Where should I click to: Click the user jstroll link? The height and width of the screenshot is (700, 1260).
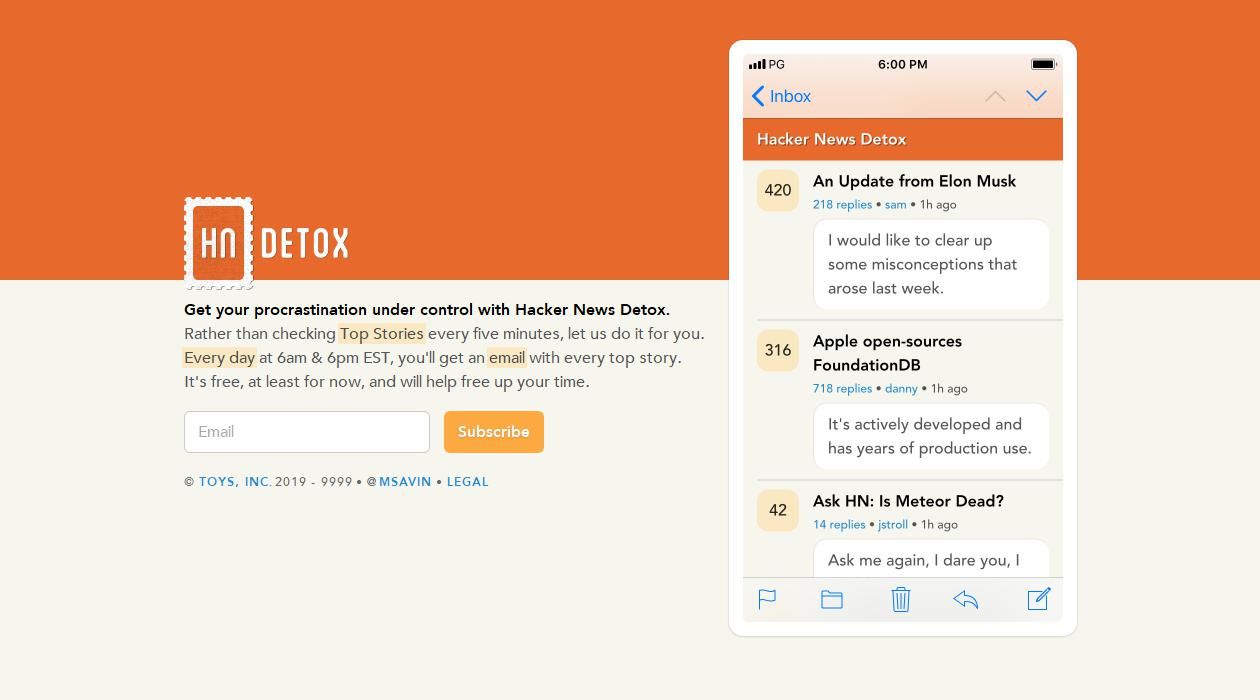pyautogui.click(x=893, y=524)
